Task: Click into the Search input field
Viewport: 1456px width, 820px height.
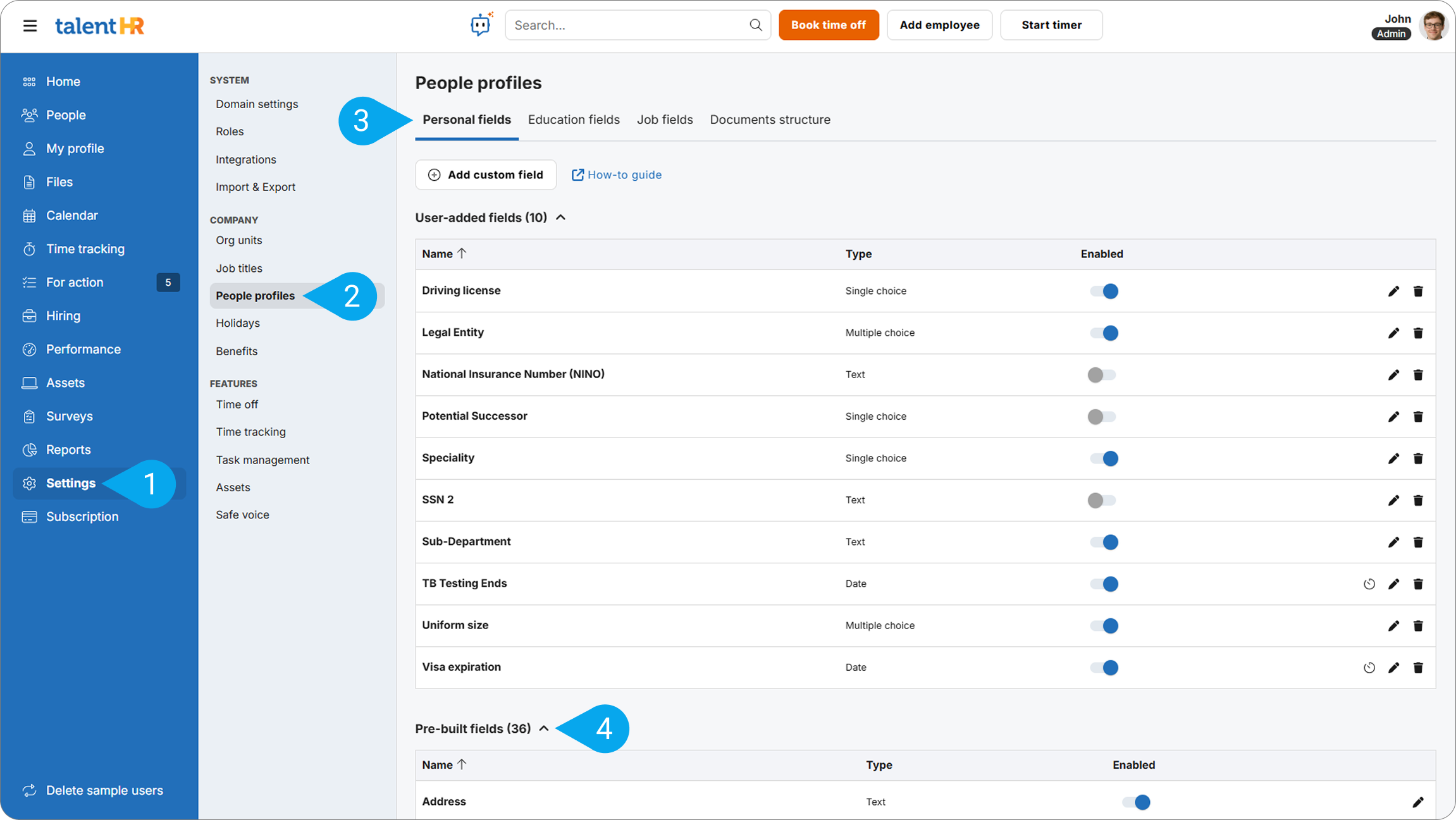Action: 626,25
